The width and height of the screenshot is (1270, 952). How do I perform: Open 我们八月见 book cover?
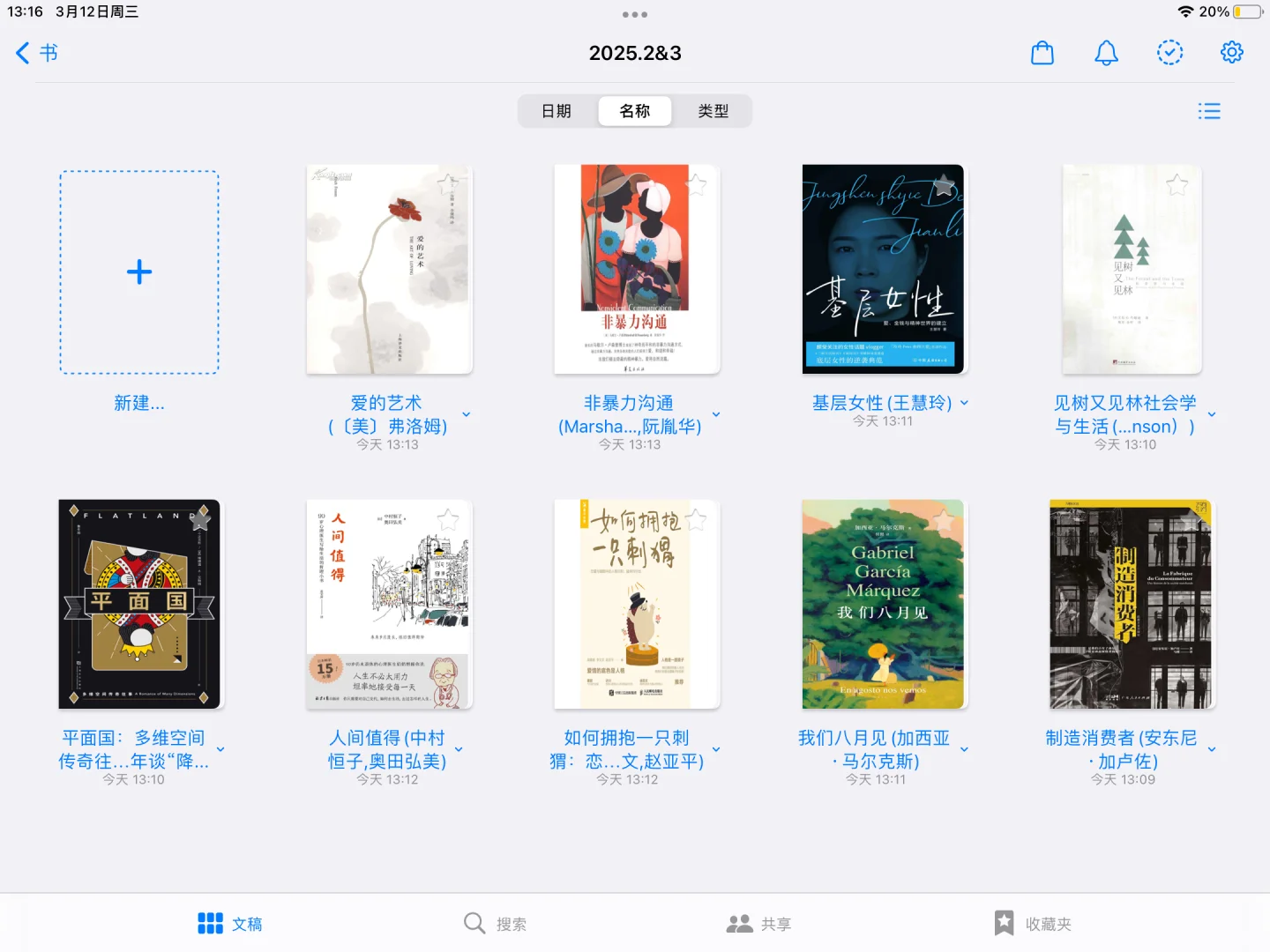click(x=883, y=604)
